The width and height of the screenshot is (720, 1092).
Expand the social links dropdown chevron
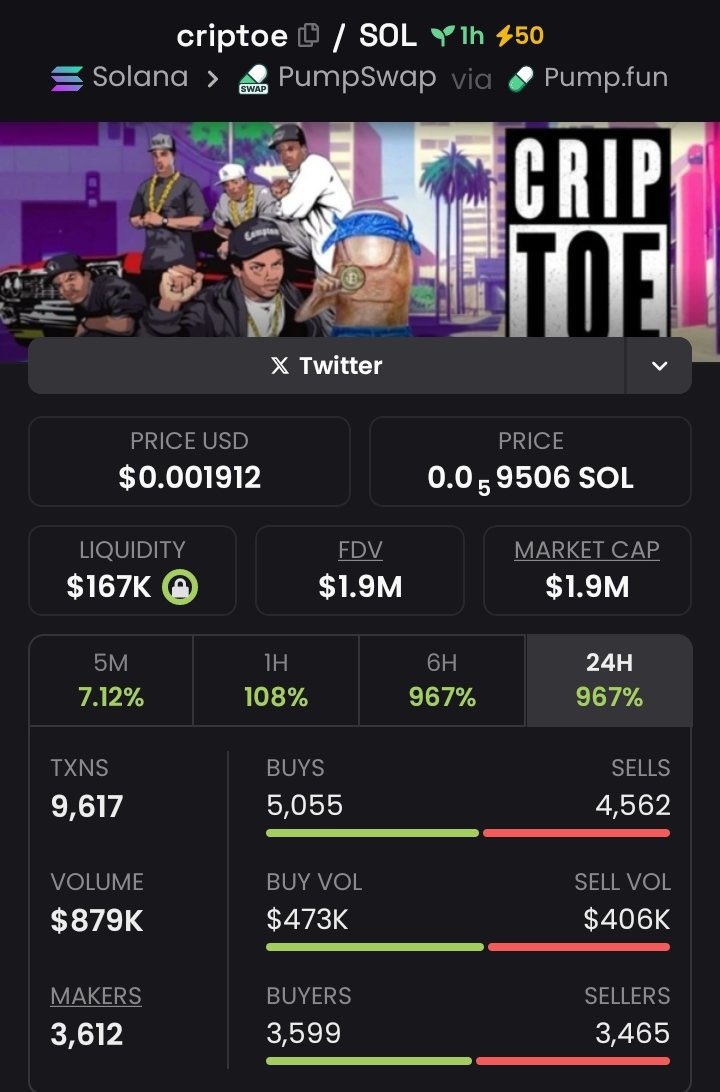(x=659, y=366)
